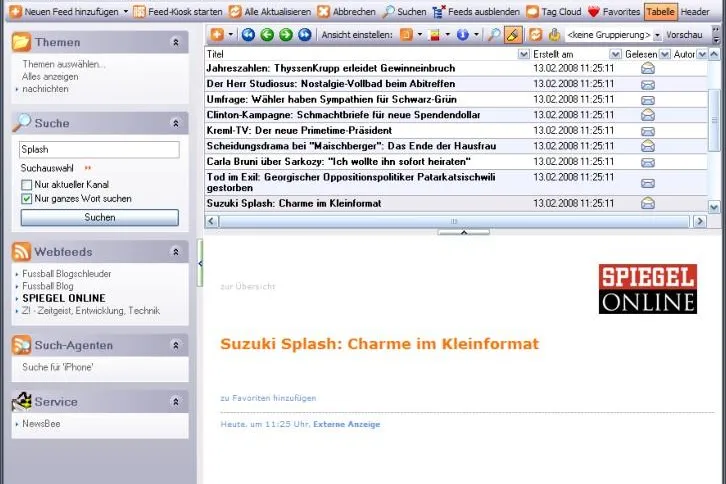Switch to the Header view
726x484 pixels.
click(x=695, y=12)
